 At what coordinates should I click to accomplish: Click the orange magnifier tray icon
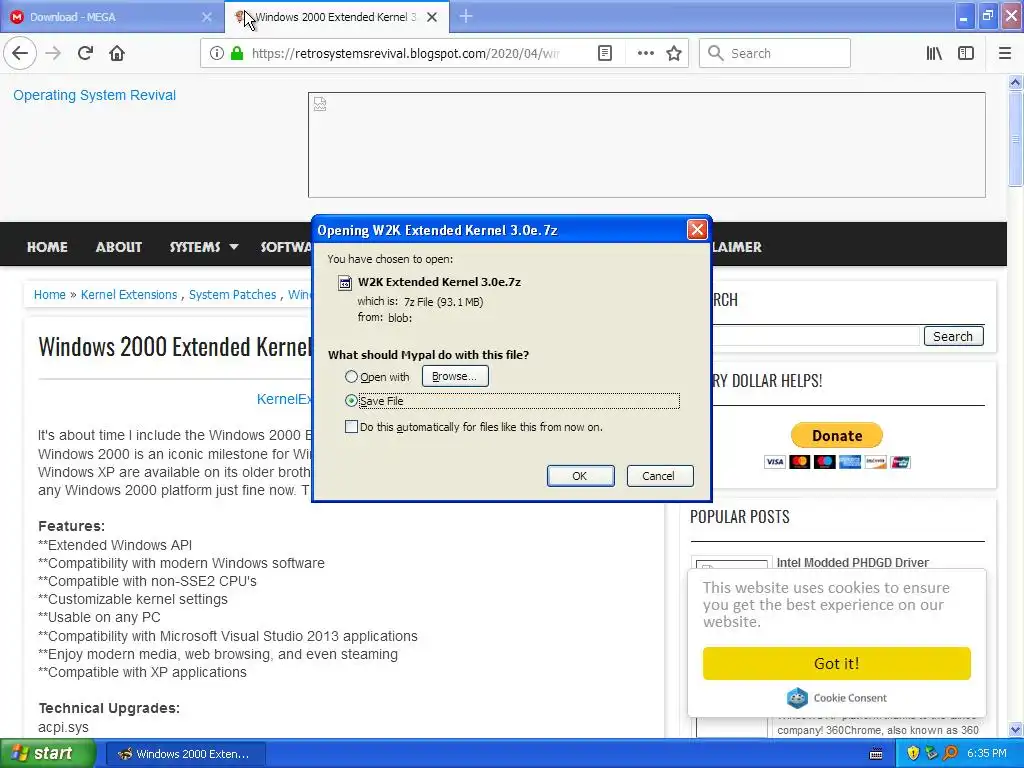951,754
